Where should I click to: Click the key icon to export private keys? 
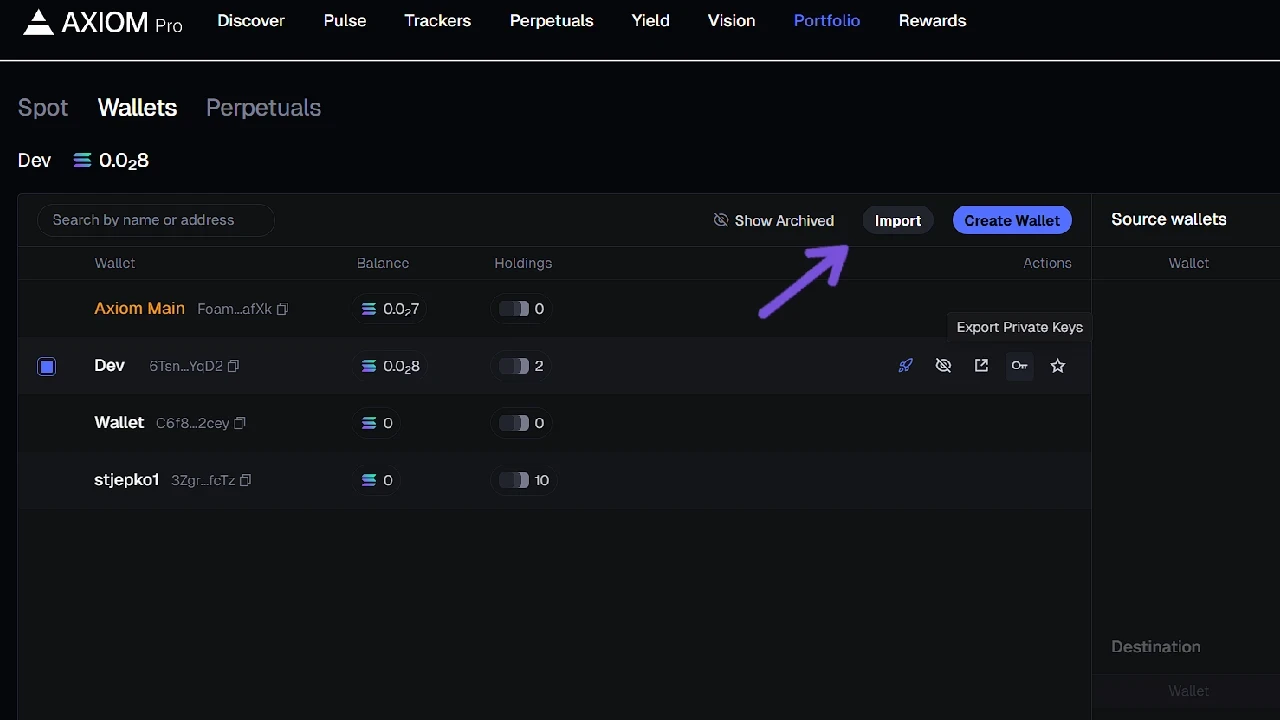1019,366
